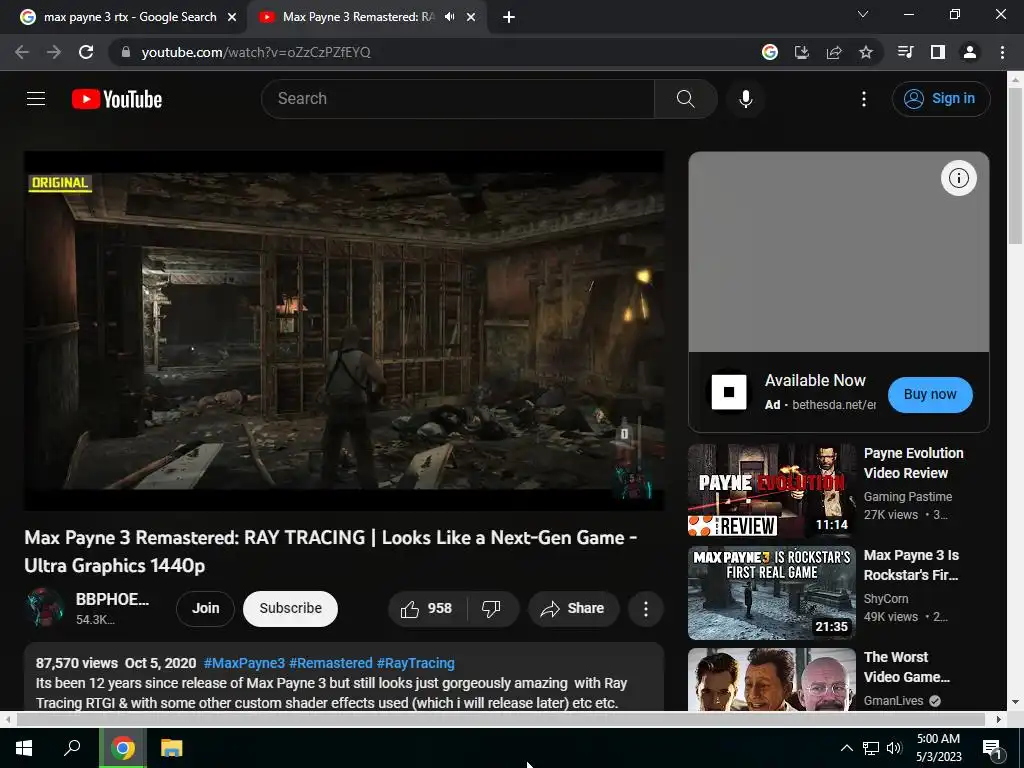Screen dimensions: 1024x768
Task: Click the YouTube search input field
Action: tap(457, 99)
